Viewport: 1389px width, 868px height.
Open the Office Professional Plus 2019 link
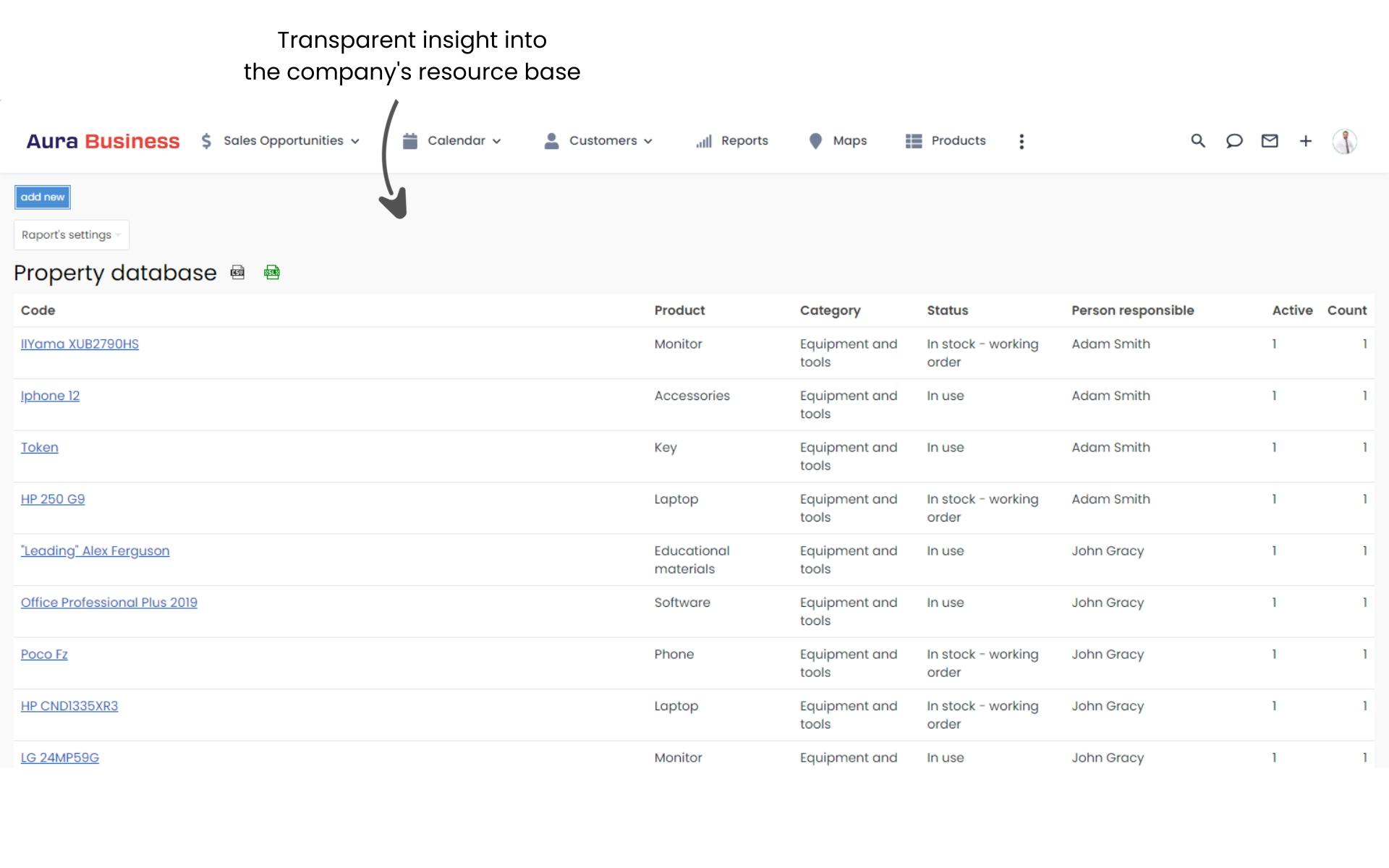tap(109, 603)
